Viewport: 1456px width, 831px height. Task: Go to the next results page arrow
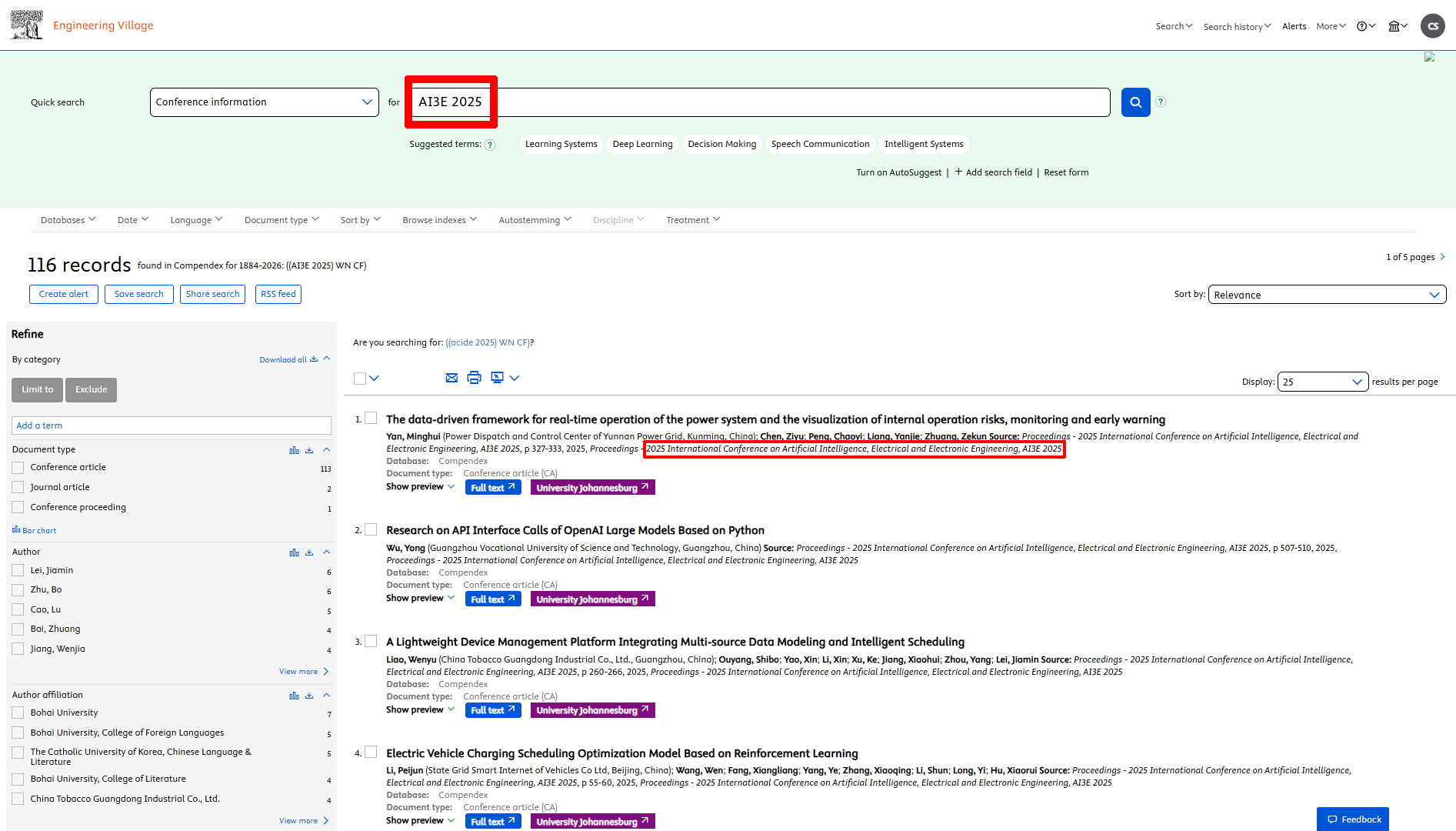coord(1442,257)
